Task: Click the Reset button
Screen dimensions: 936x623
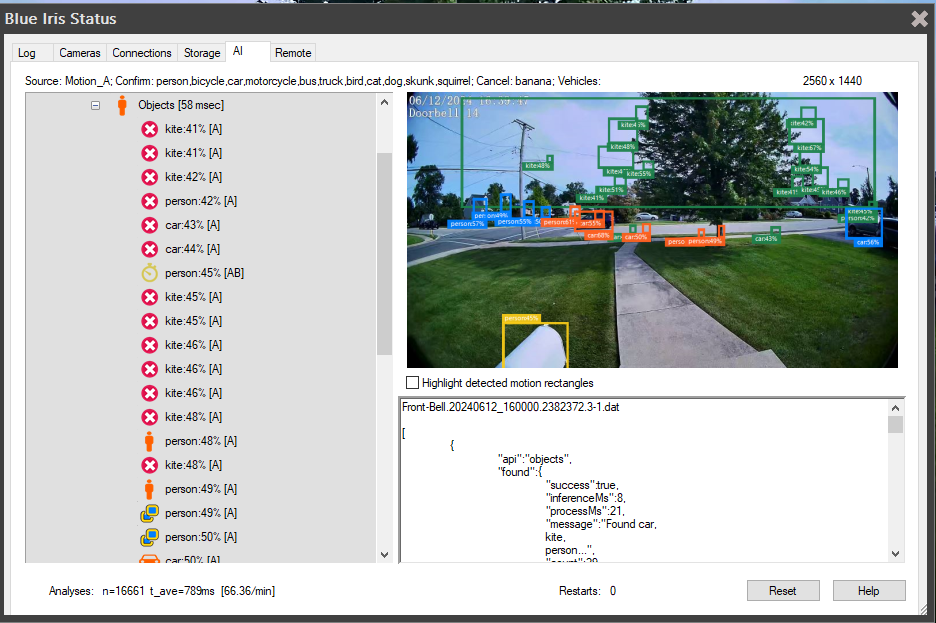Action: coord(783,591)
